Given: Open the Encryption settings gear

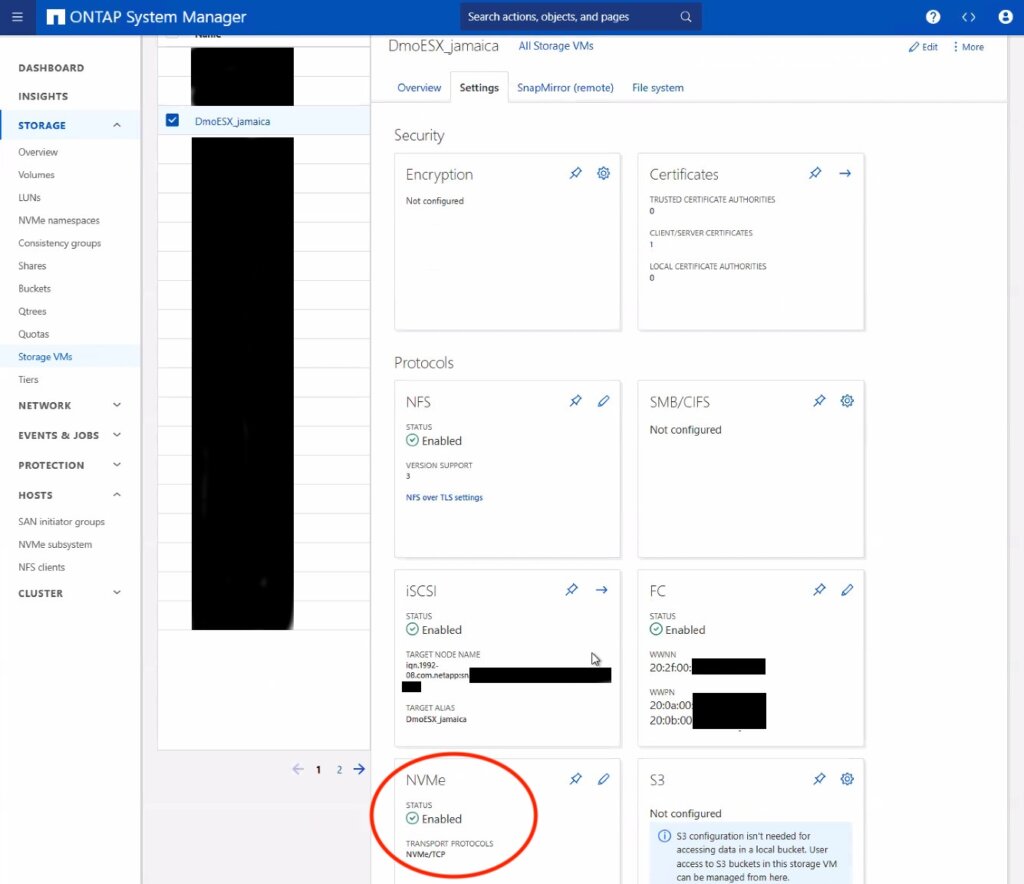Looking at the screenshot, I should [x=603, y=173].
